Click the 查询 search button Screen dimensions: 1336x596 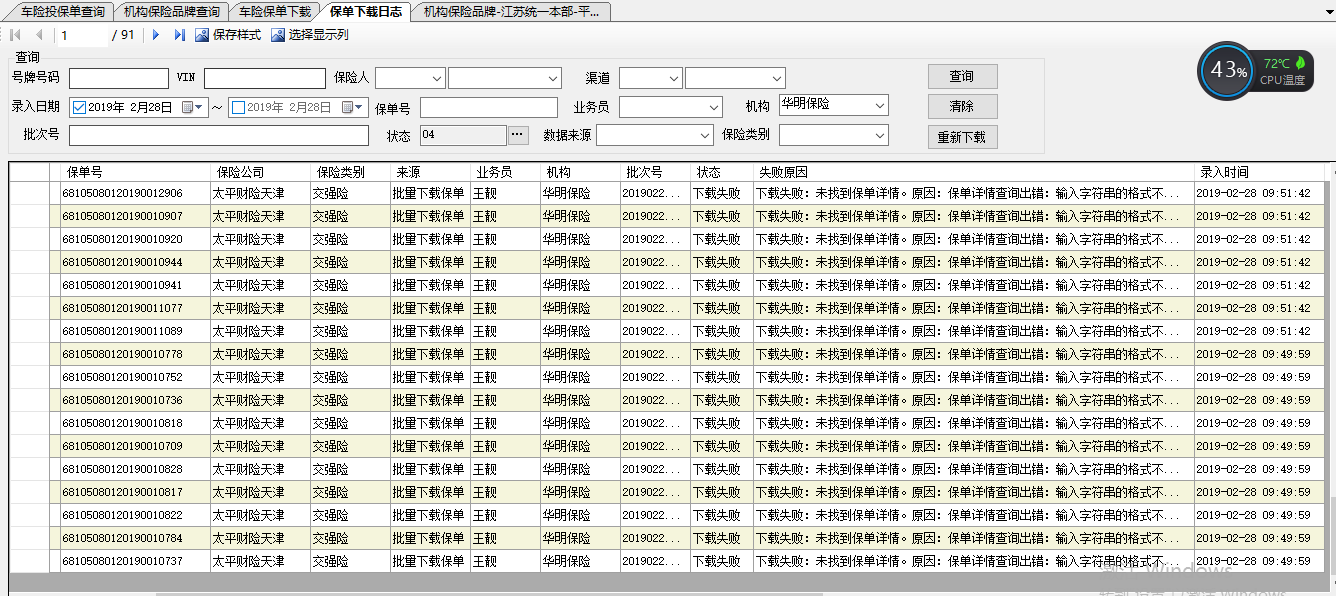961,77
